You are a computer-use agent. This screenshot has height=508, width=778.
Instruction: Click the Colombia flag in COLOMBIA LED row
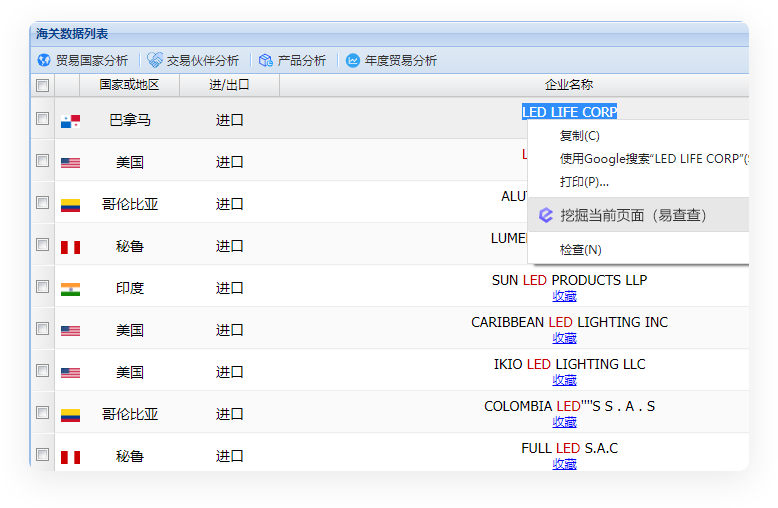click(70, 415)
